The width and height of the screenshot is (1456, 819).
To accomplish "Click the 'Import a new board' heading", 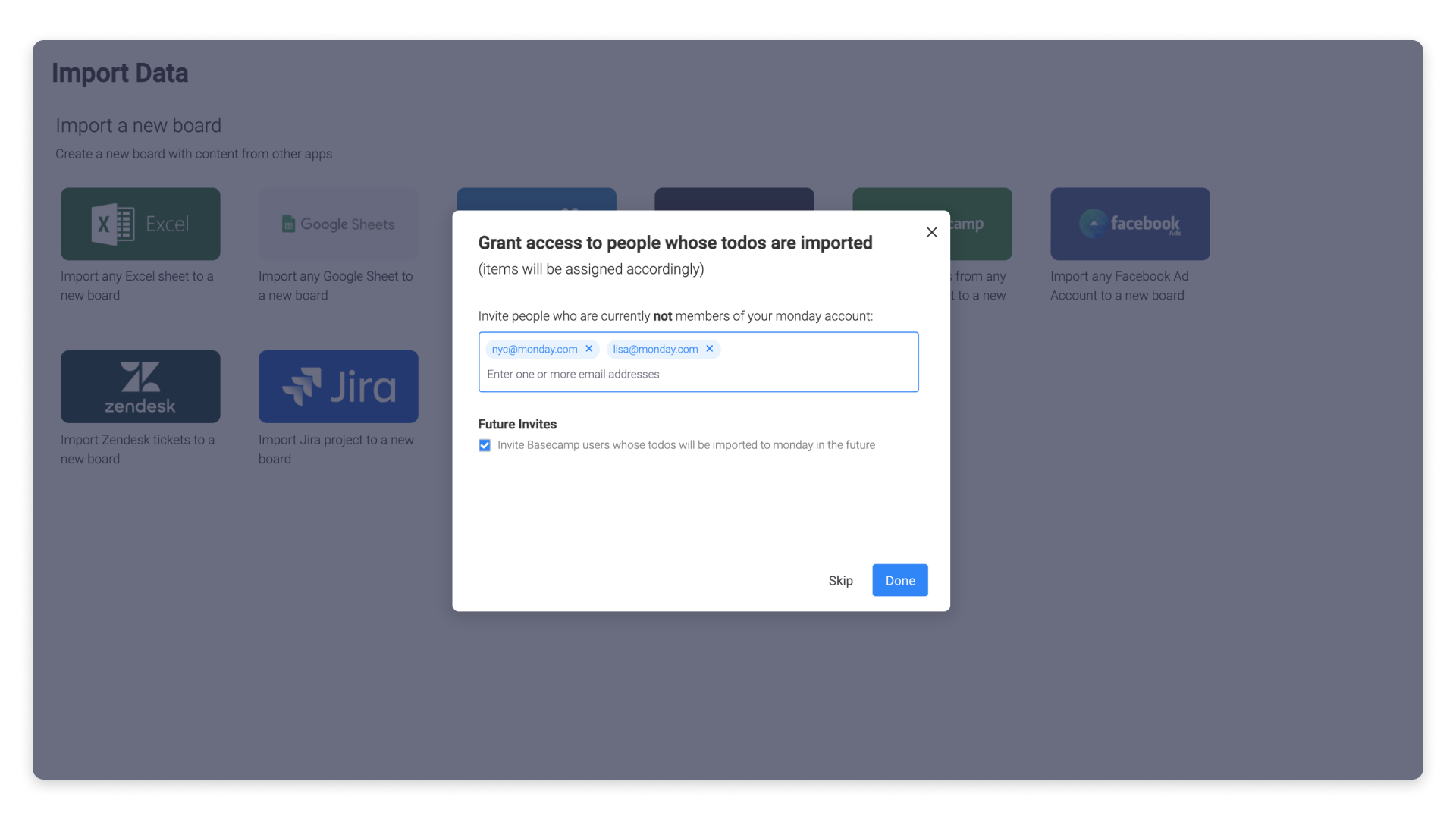I will click(x=138, y=125).
